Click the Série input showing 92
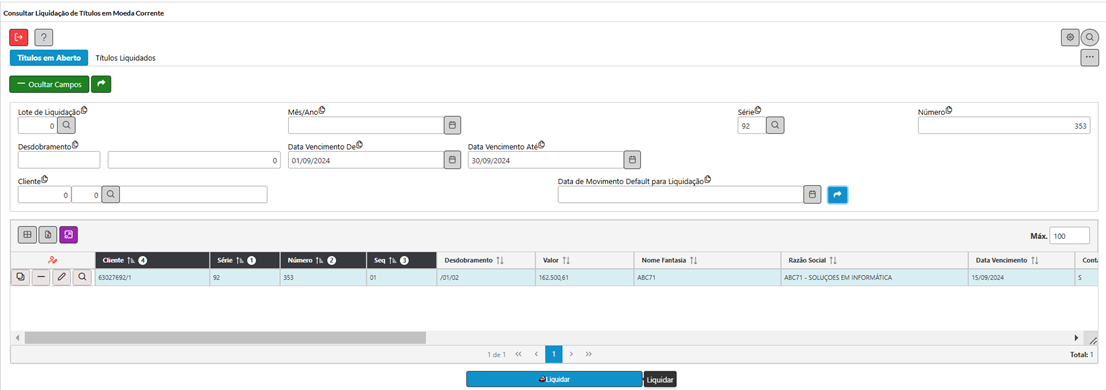The width and height of the screenshot is (1106, 390). [751, 126]
